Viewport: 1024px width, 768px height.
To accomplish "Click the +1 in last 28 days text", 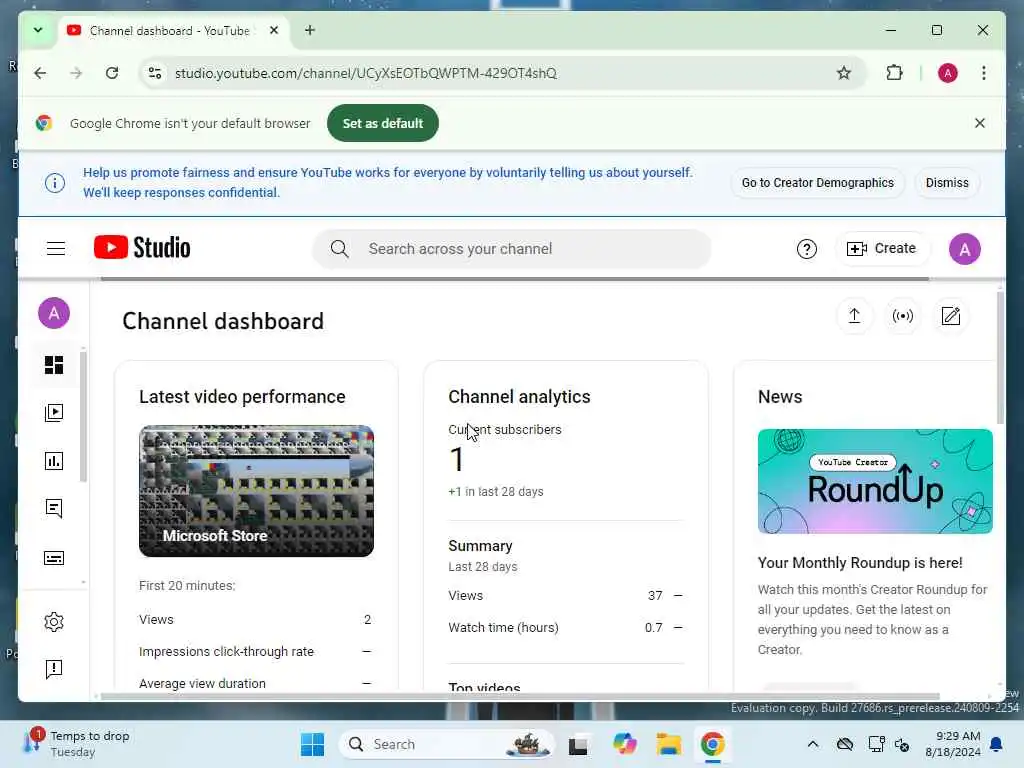I will tap(496, 492).
